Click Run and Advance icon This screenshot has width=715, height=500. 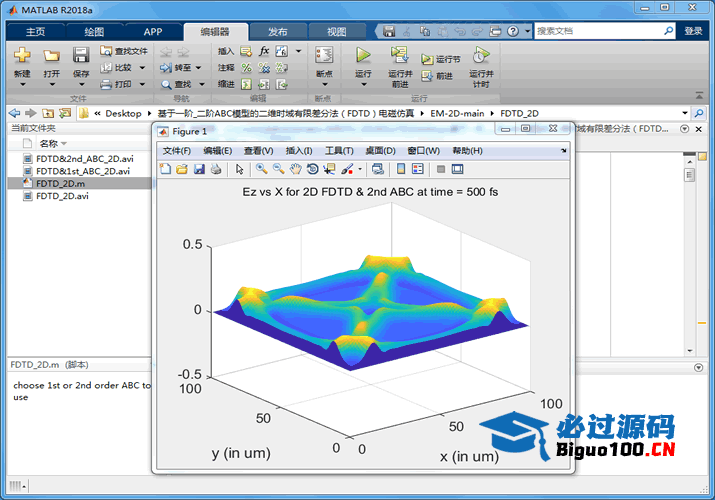(x=399, y=55)
